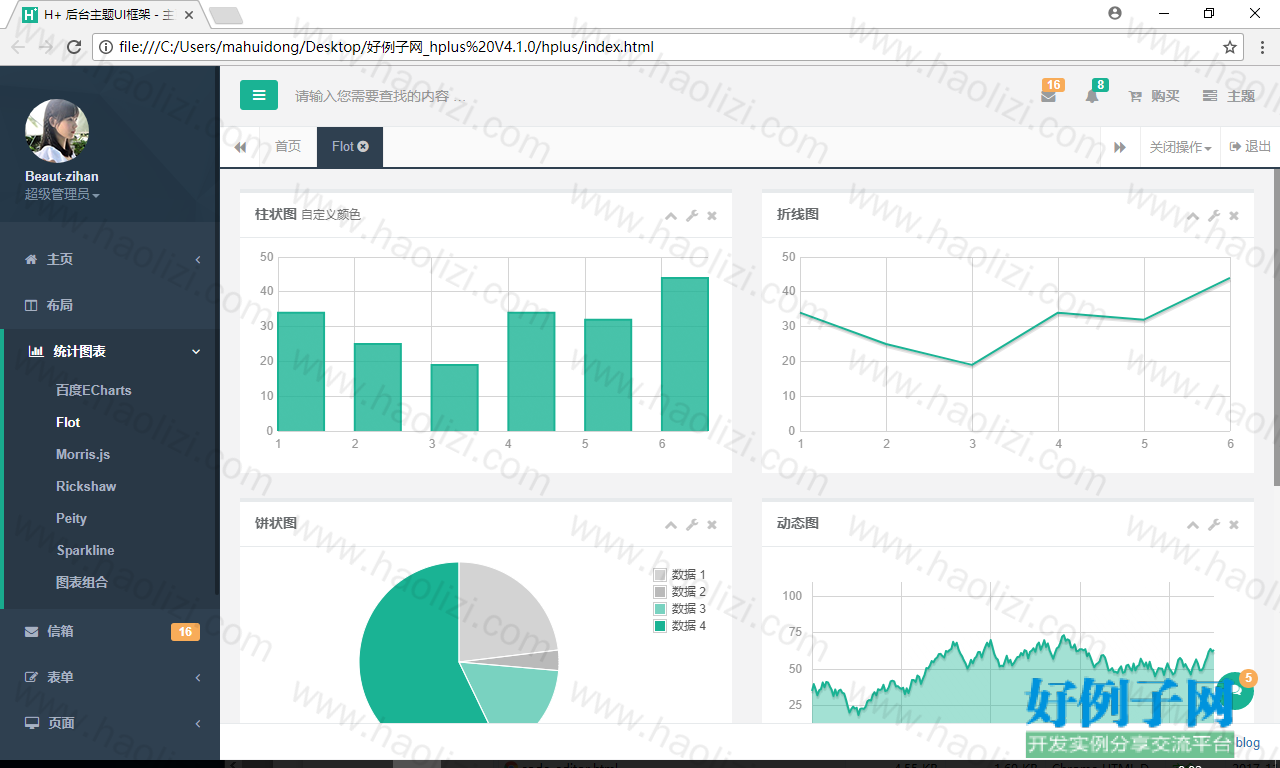Viewport: 1280px width, 768px height.
Task: Expand the 超级管理员 user dropdown
Action: coord(62,194)
